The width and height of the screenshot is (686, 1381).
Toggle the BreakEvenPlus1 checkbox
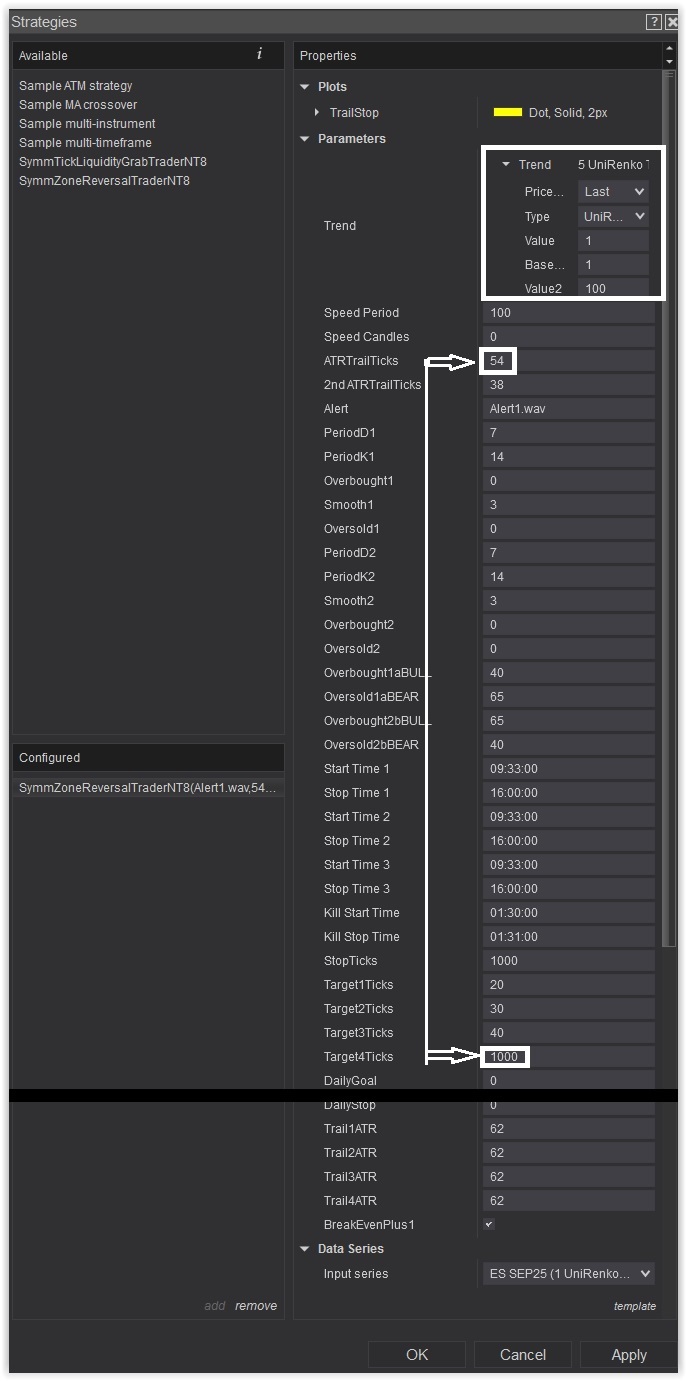[x=489, y=1224]
